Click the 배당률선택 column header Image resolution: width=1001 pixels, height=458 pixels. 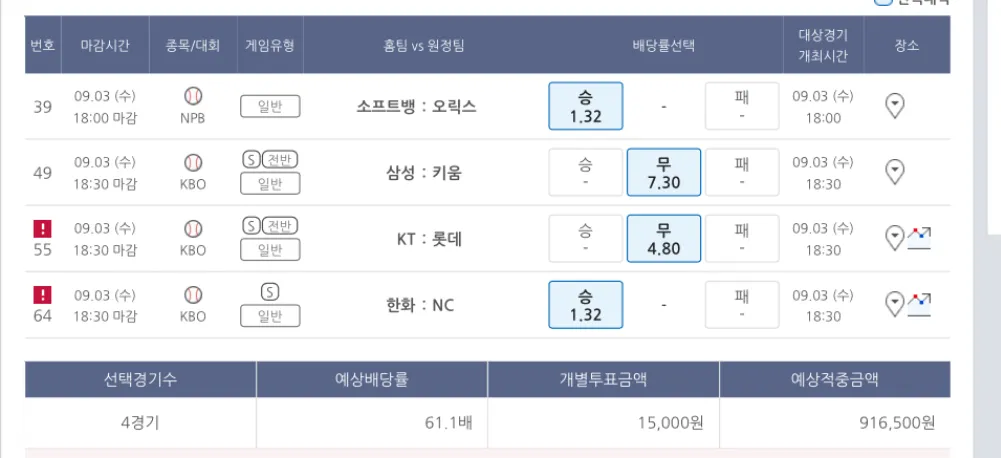[663, 45]
